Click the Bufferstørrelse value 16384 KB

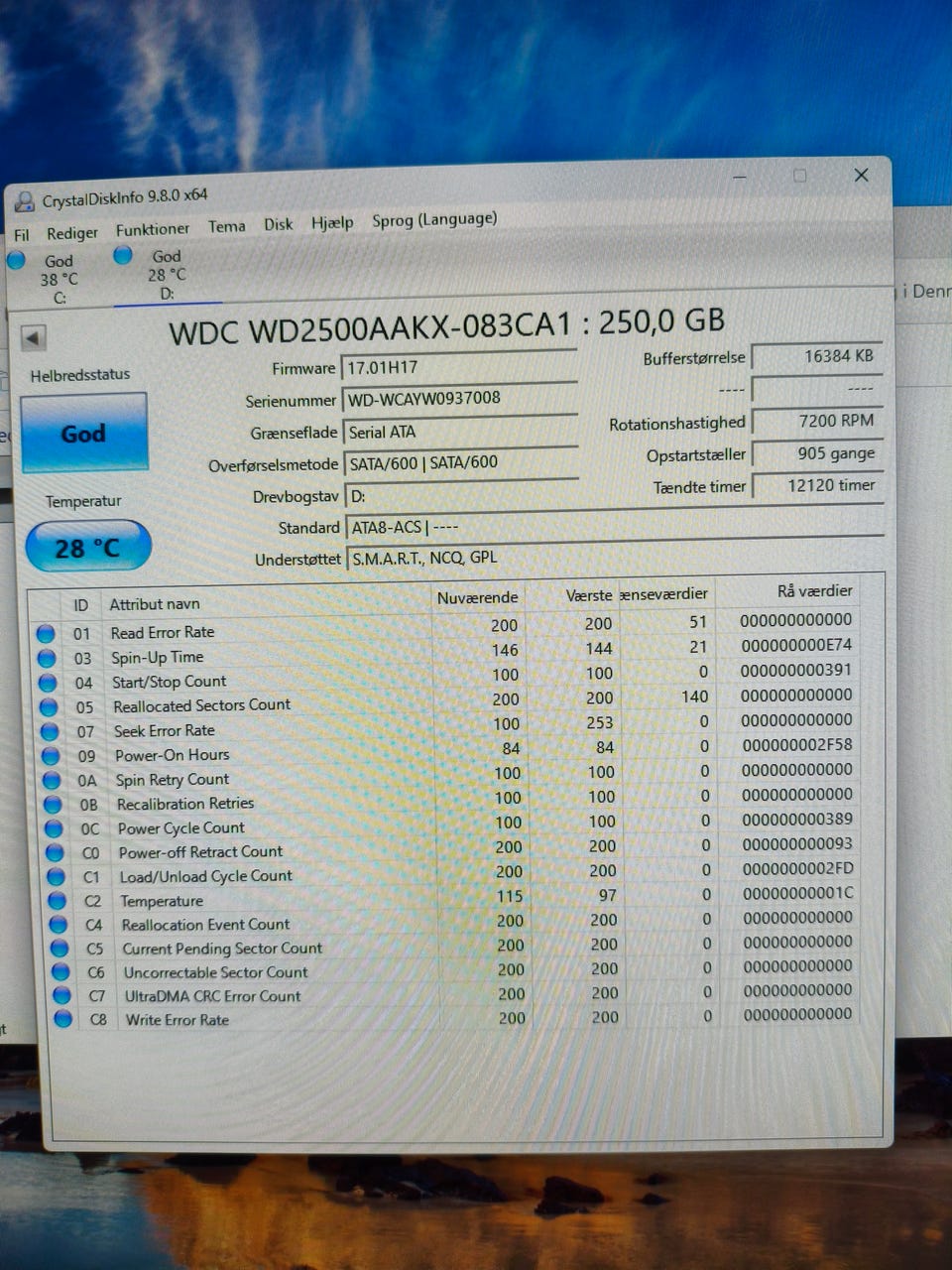pos(815,356)
